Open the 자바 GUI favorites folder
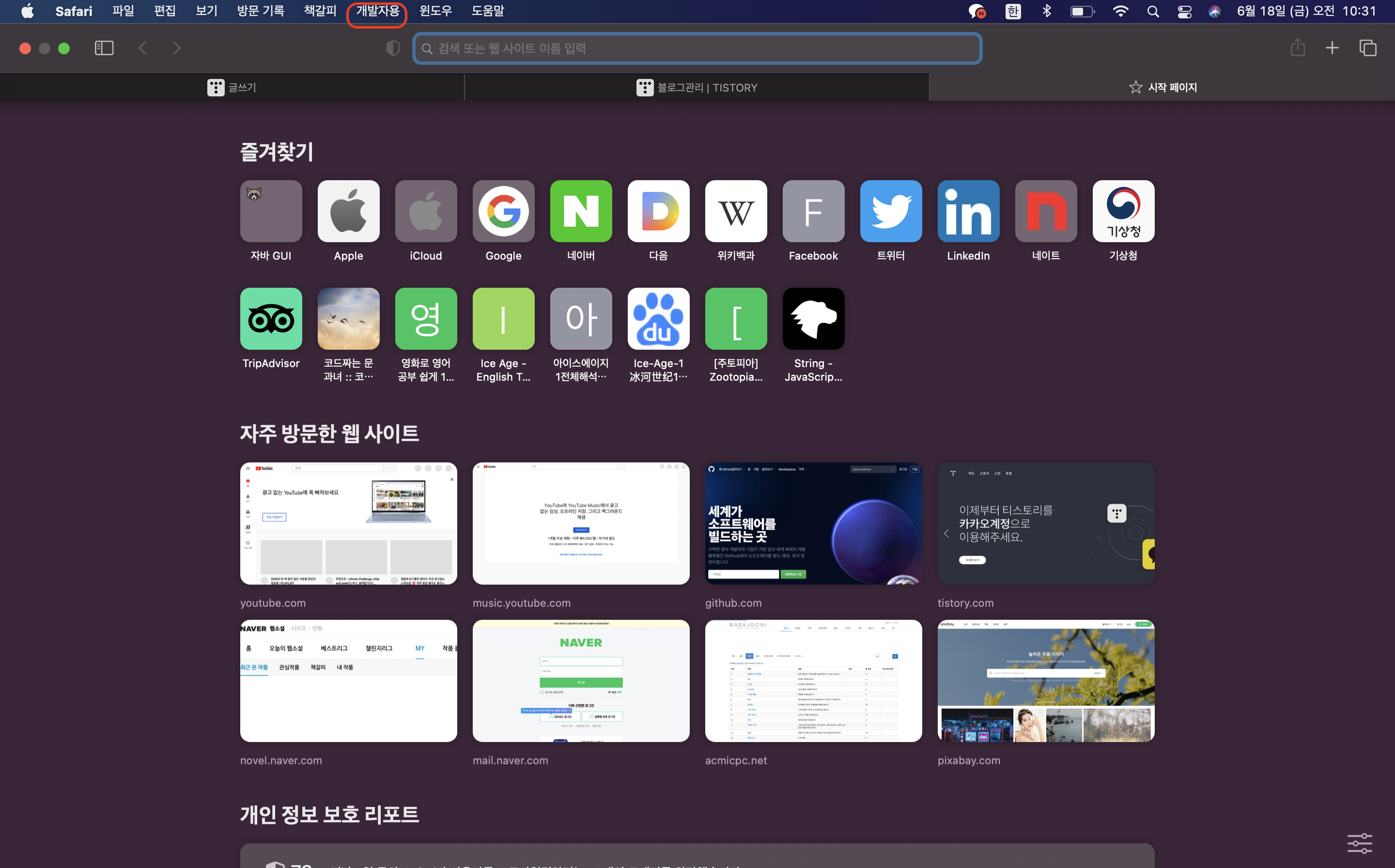The image size is (1395, 868). pos(271,211)
